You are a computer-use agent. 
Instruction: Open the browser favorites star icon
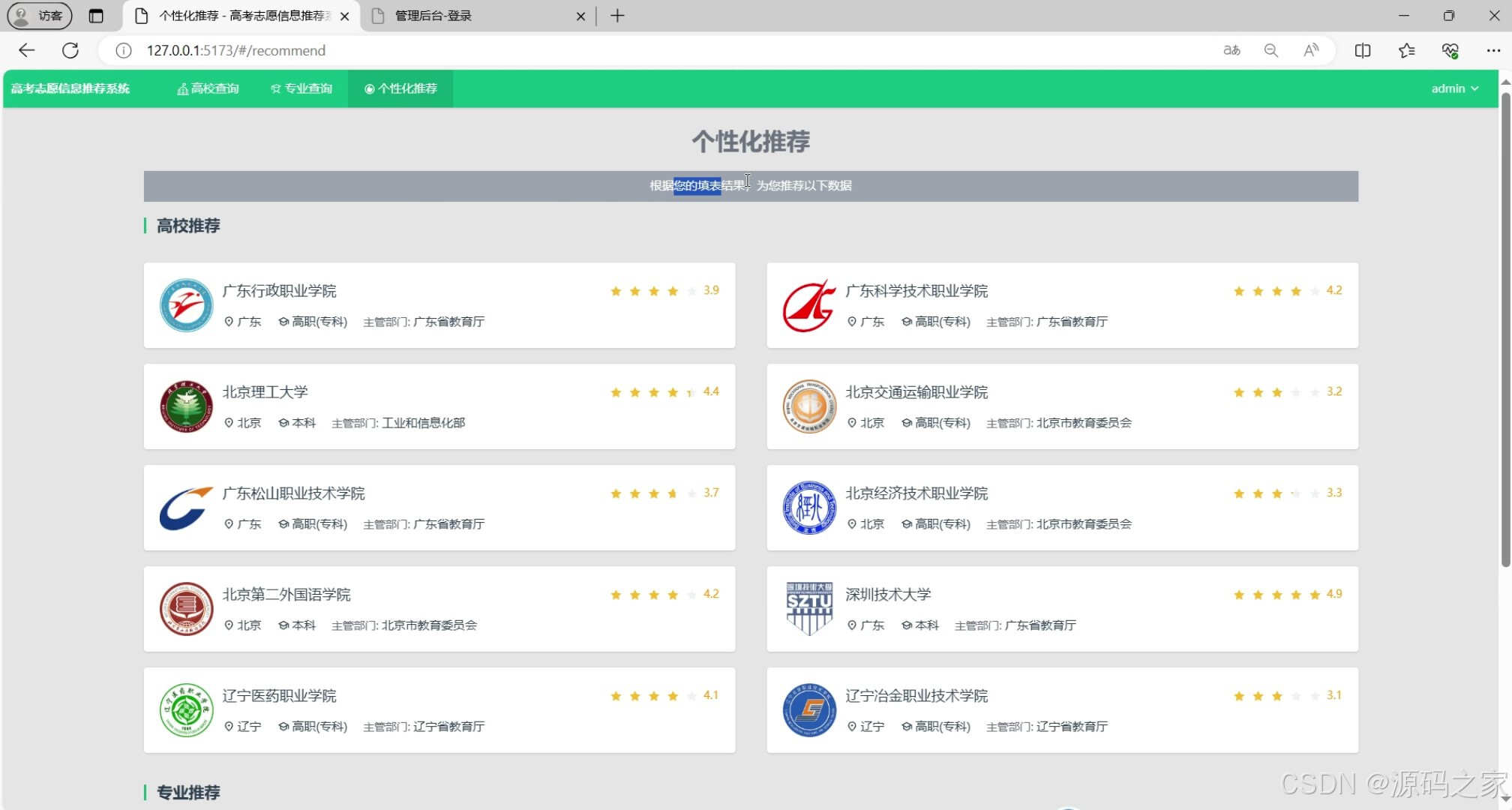(x=1406, y=50)
